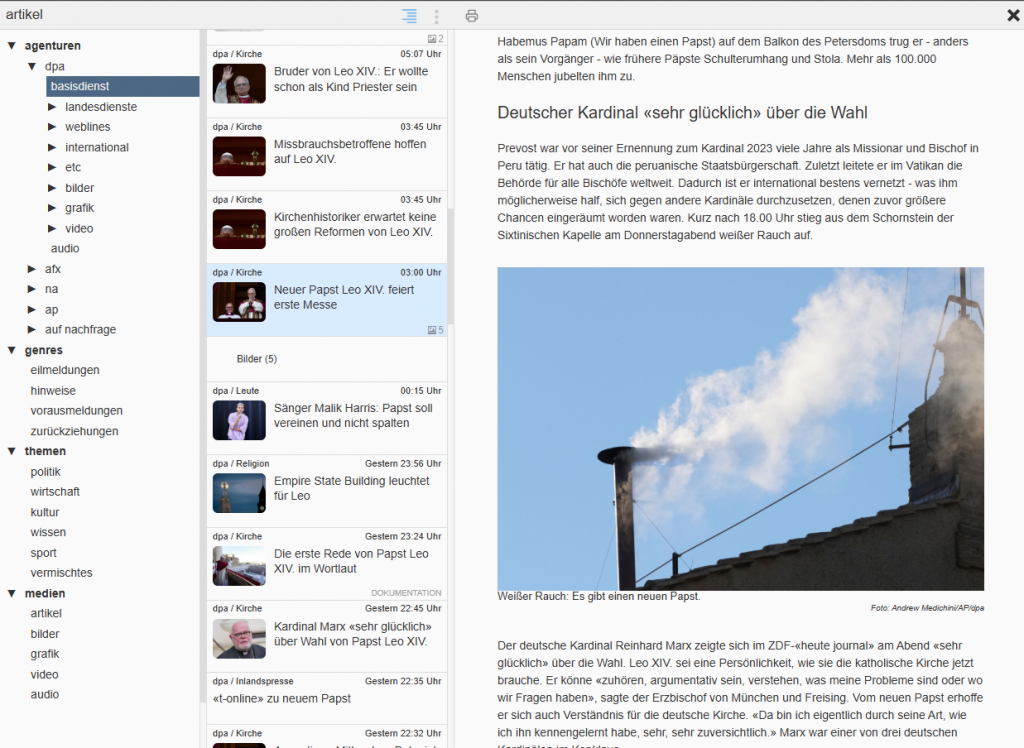
Task: Collapse the agenturen section
Action: tap(12, 46)
